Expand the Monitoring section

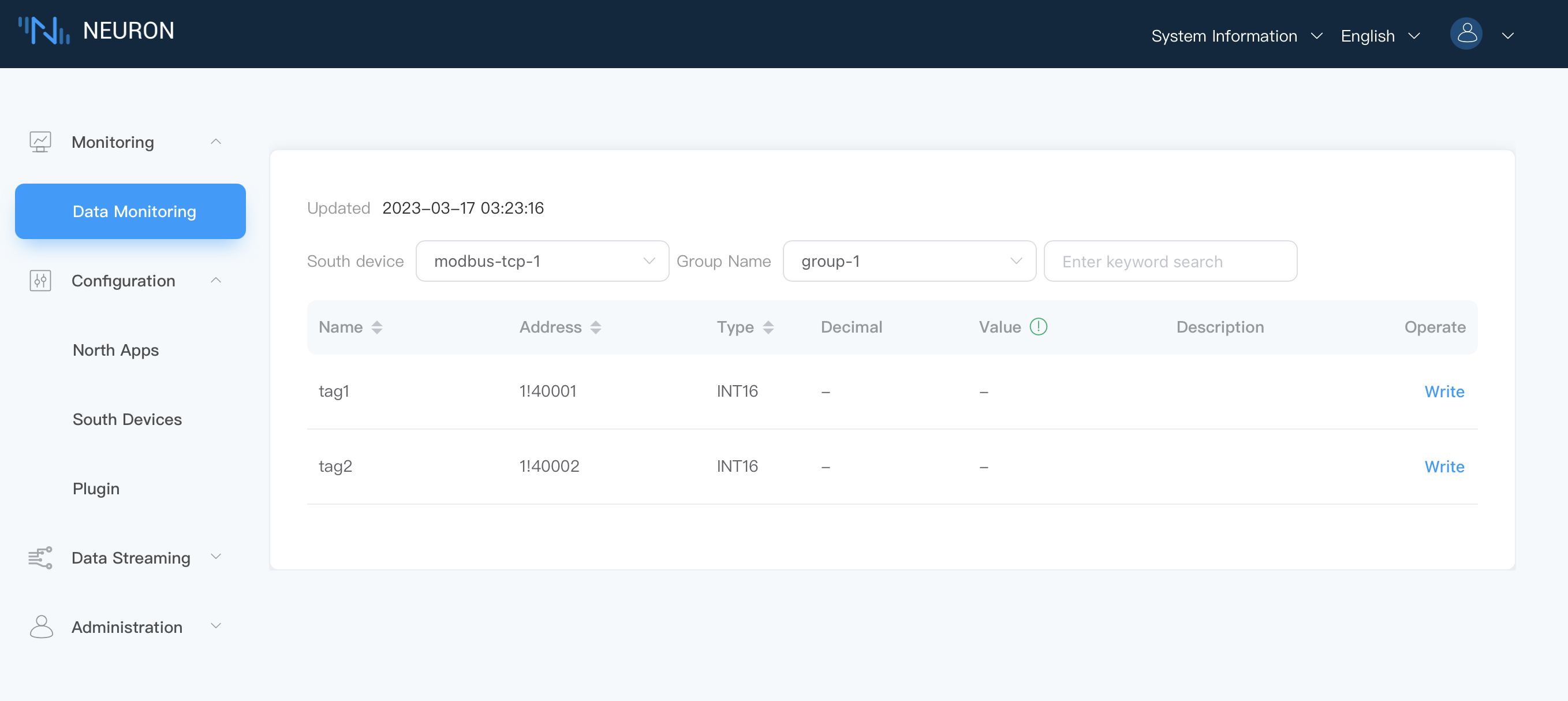[x=219, y=142]
